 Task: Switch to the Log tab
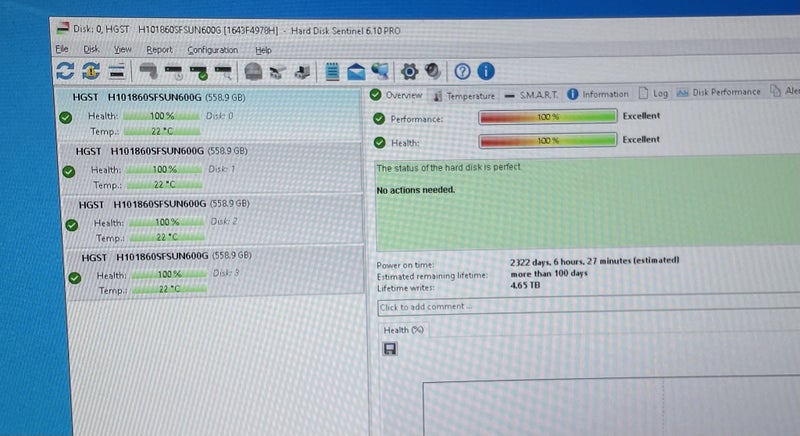coord(653,93)
